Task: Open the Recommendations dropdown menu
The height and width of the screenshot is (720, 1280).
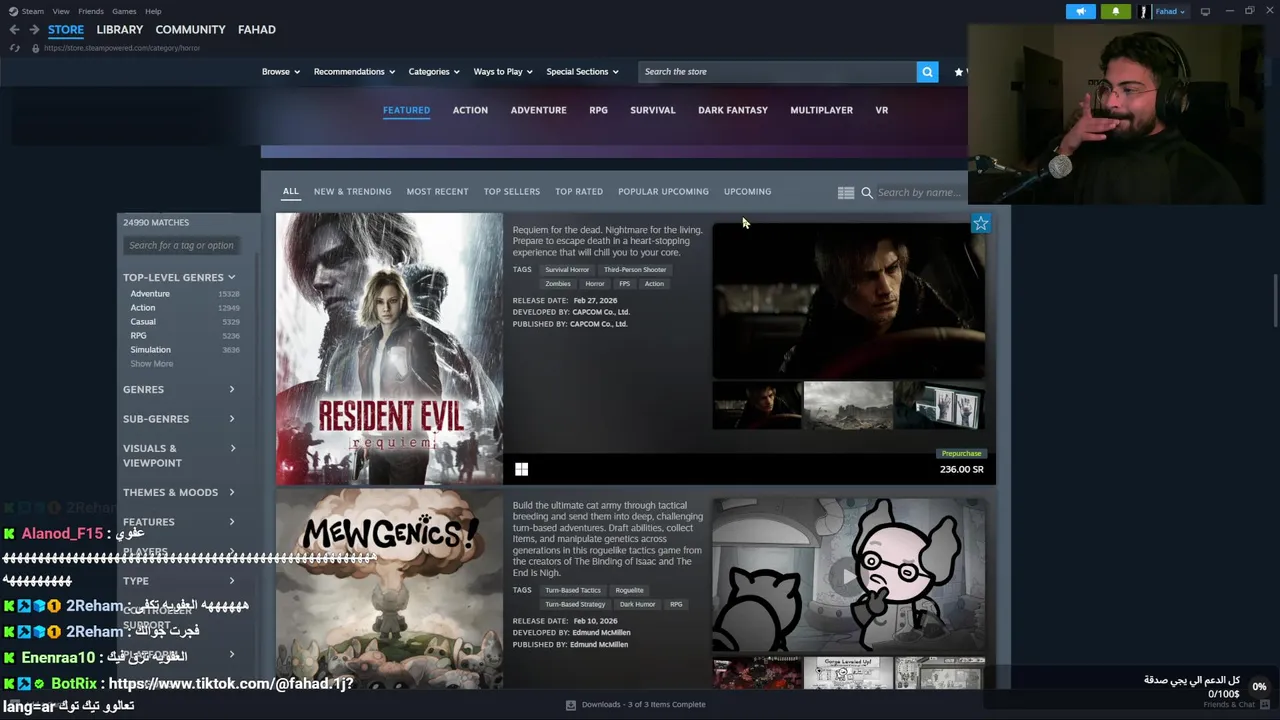Action: [354, 72]
